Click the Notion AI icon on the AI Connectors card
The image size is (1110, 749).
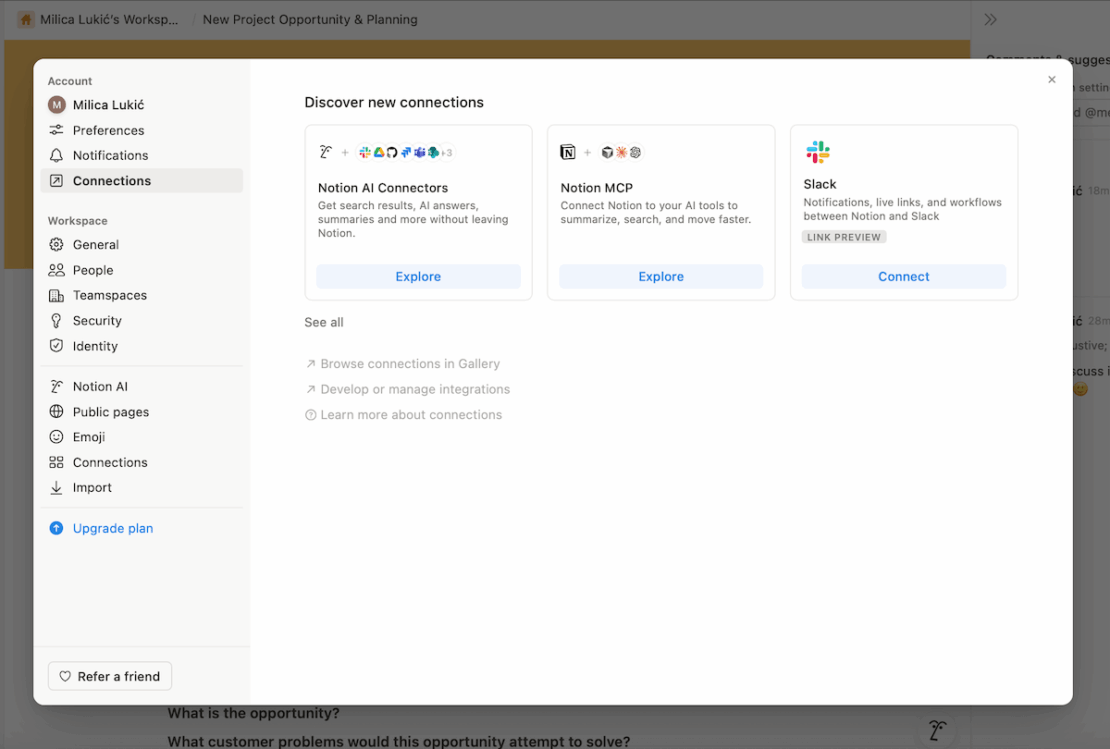[x=325, y=151]
